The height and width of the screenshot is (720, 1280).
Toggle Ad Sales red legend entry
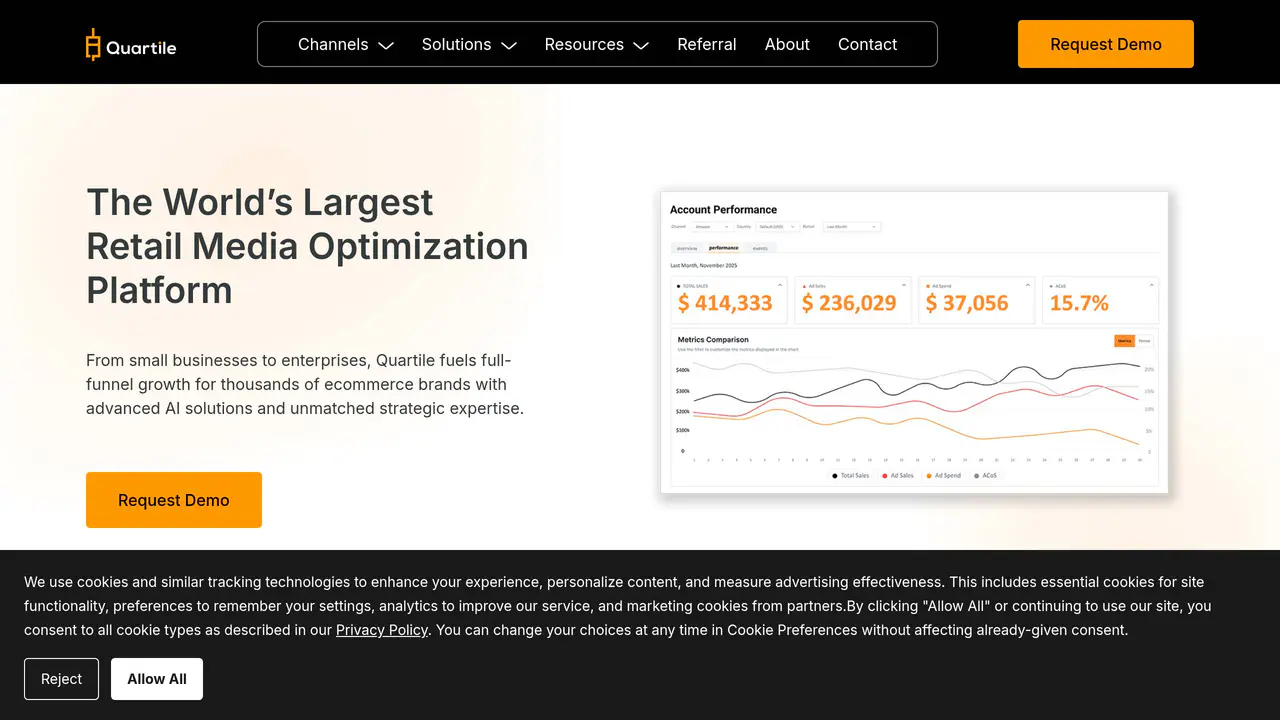coord(897,476)
